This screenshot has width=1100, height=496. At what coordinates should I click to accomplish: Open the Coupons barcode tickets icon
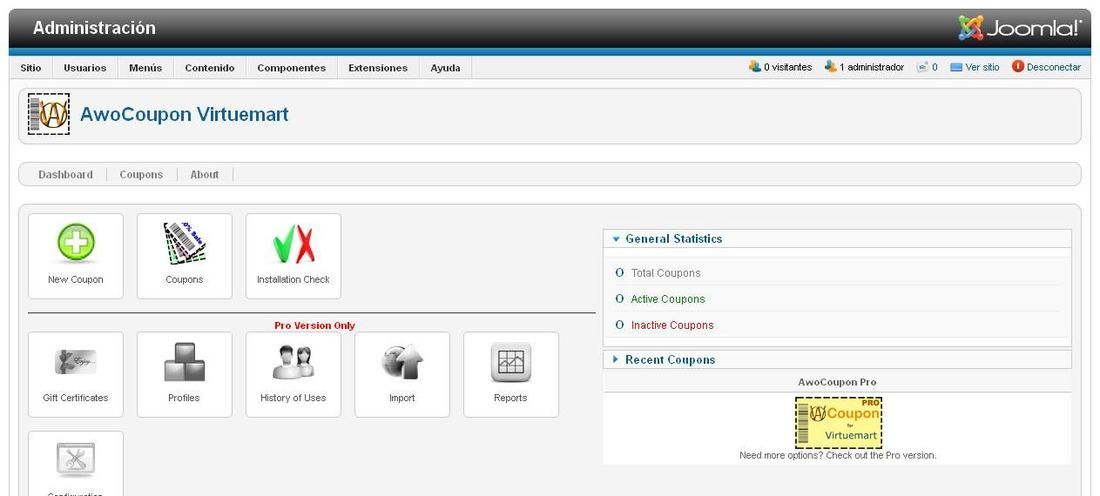185,243
